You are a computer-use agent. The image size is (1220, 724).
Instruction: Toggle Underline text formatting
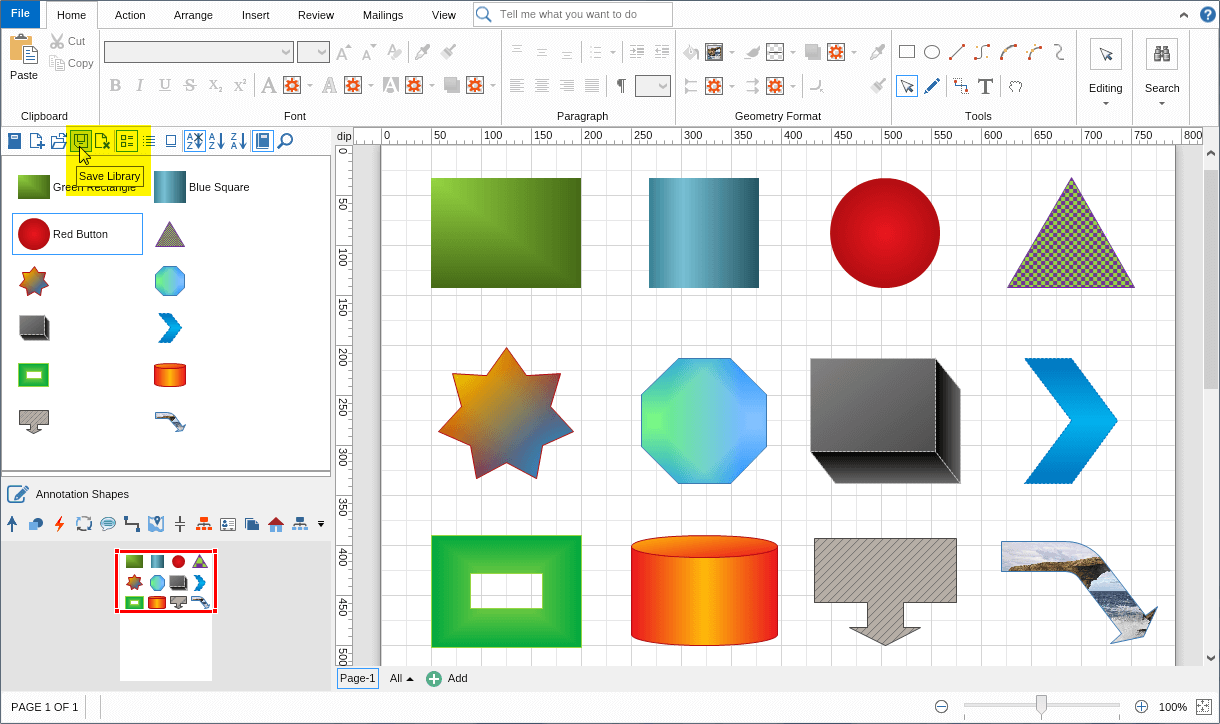[165, 86]
